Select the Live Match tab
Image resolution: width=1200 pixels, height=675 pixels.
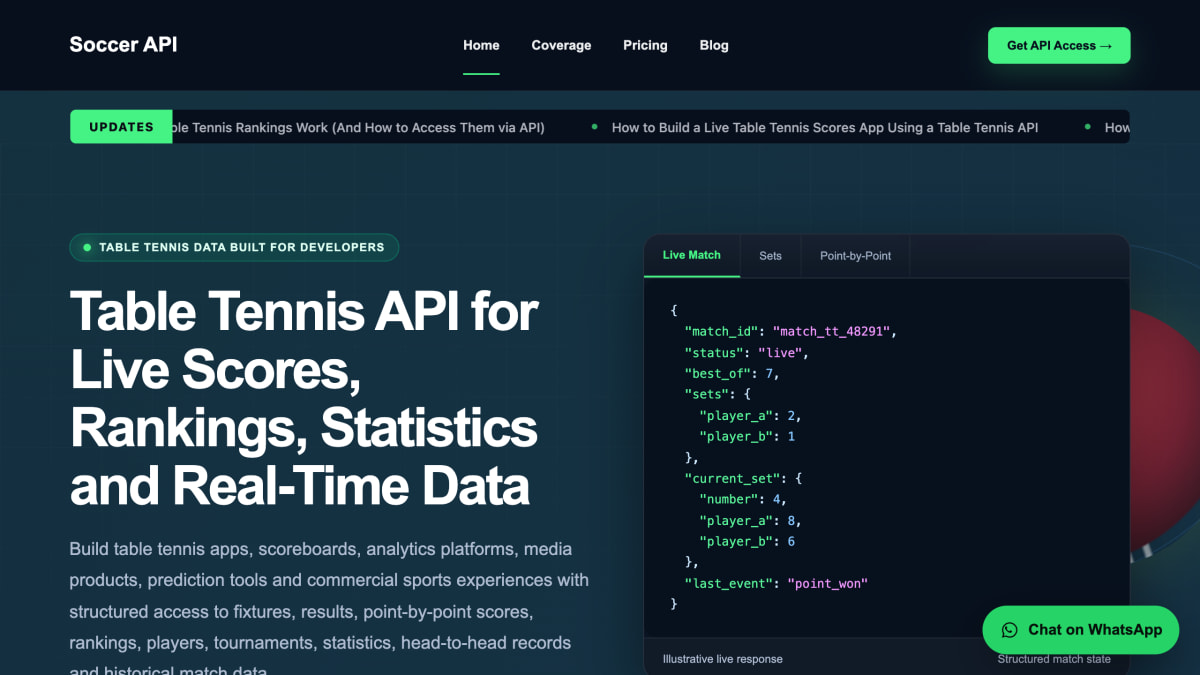coord(691,255)
